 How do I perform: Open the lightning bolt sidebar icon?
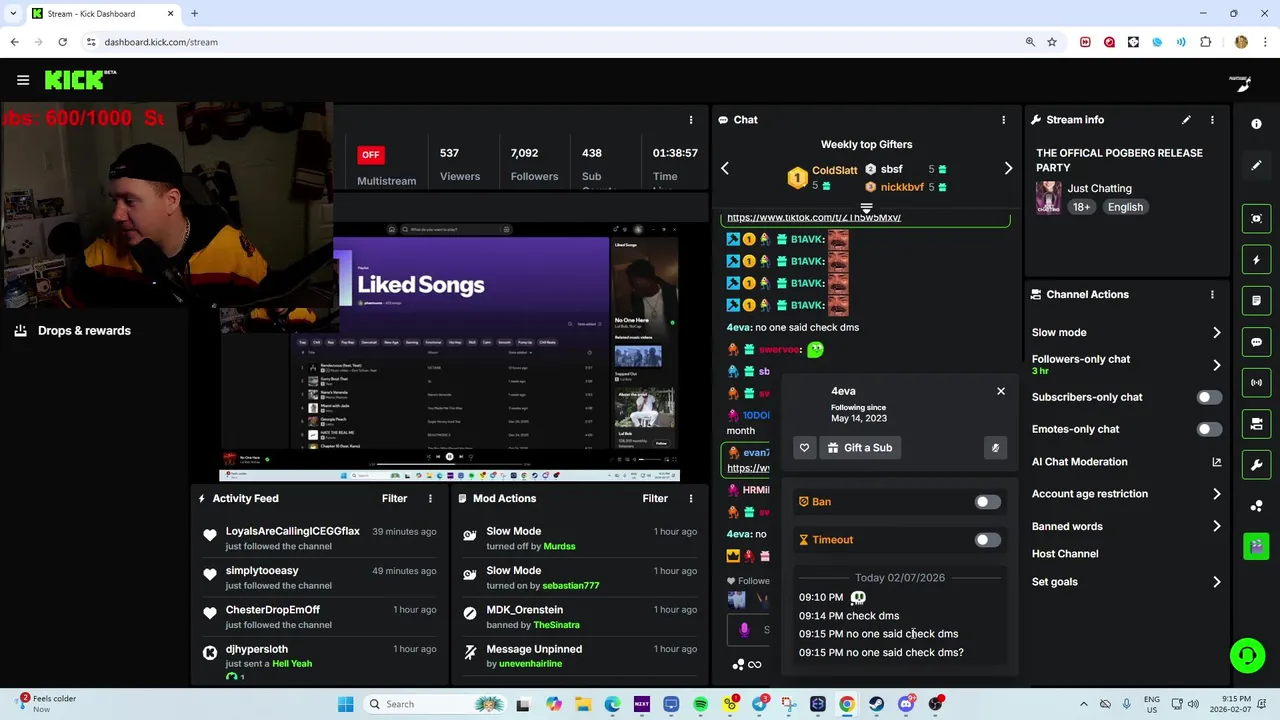tap(1257, 260)
